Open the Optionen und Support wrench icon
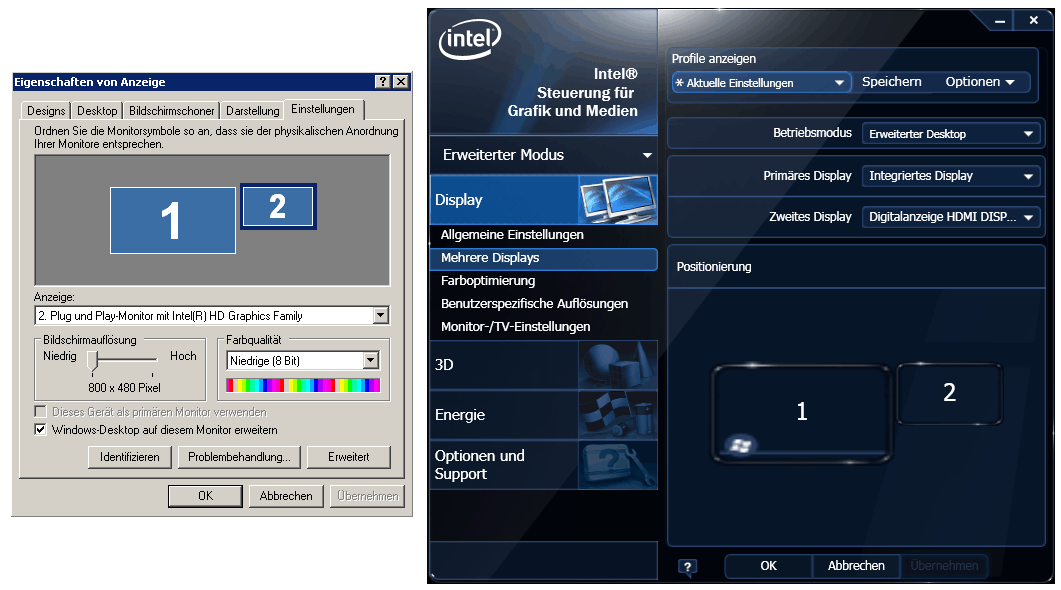Screen dimensions: 1061x590 coord(618,465)
